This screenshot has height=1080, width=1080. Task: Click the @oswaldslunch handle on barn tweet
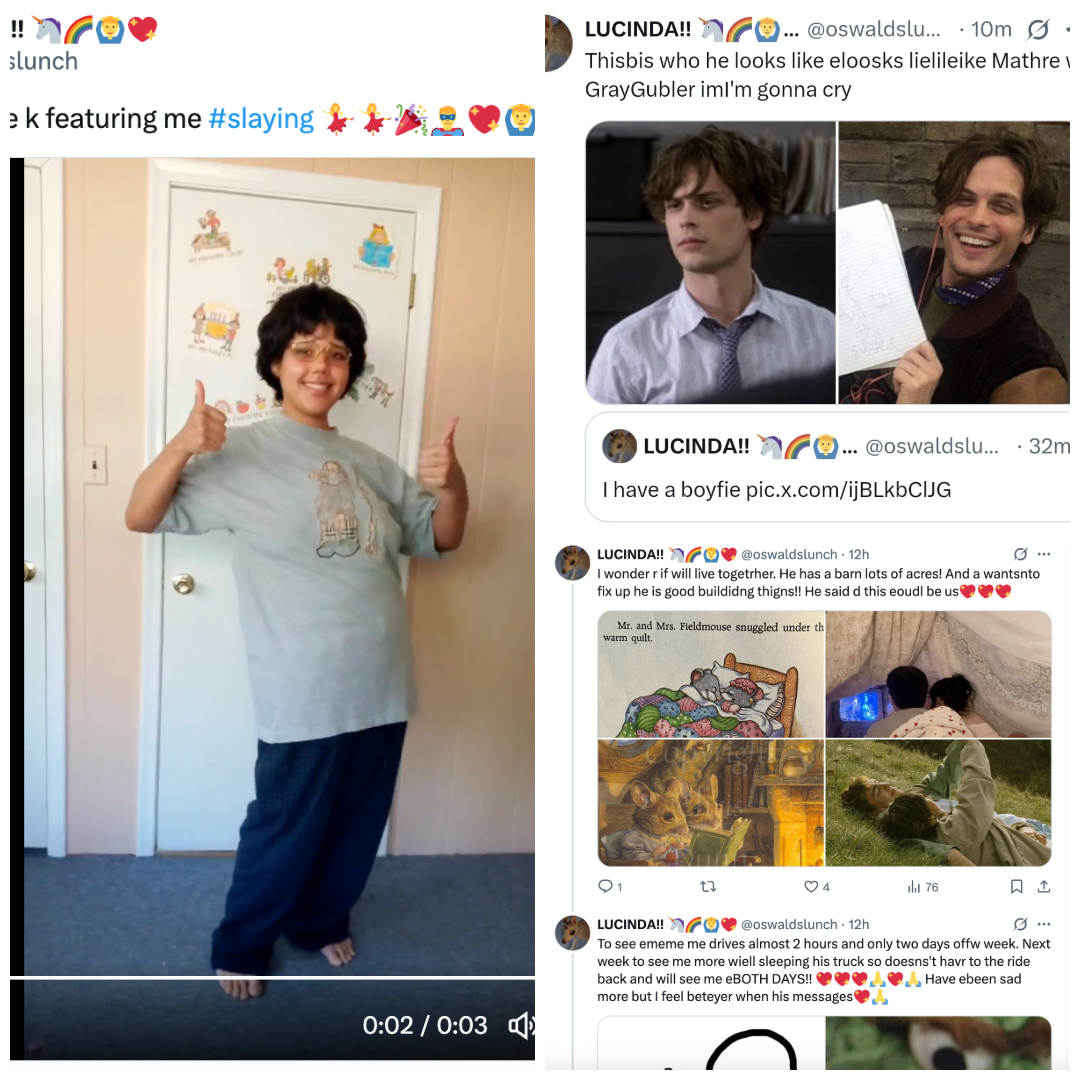pyautogui.click(x=789, y=554)
